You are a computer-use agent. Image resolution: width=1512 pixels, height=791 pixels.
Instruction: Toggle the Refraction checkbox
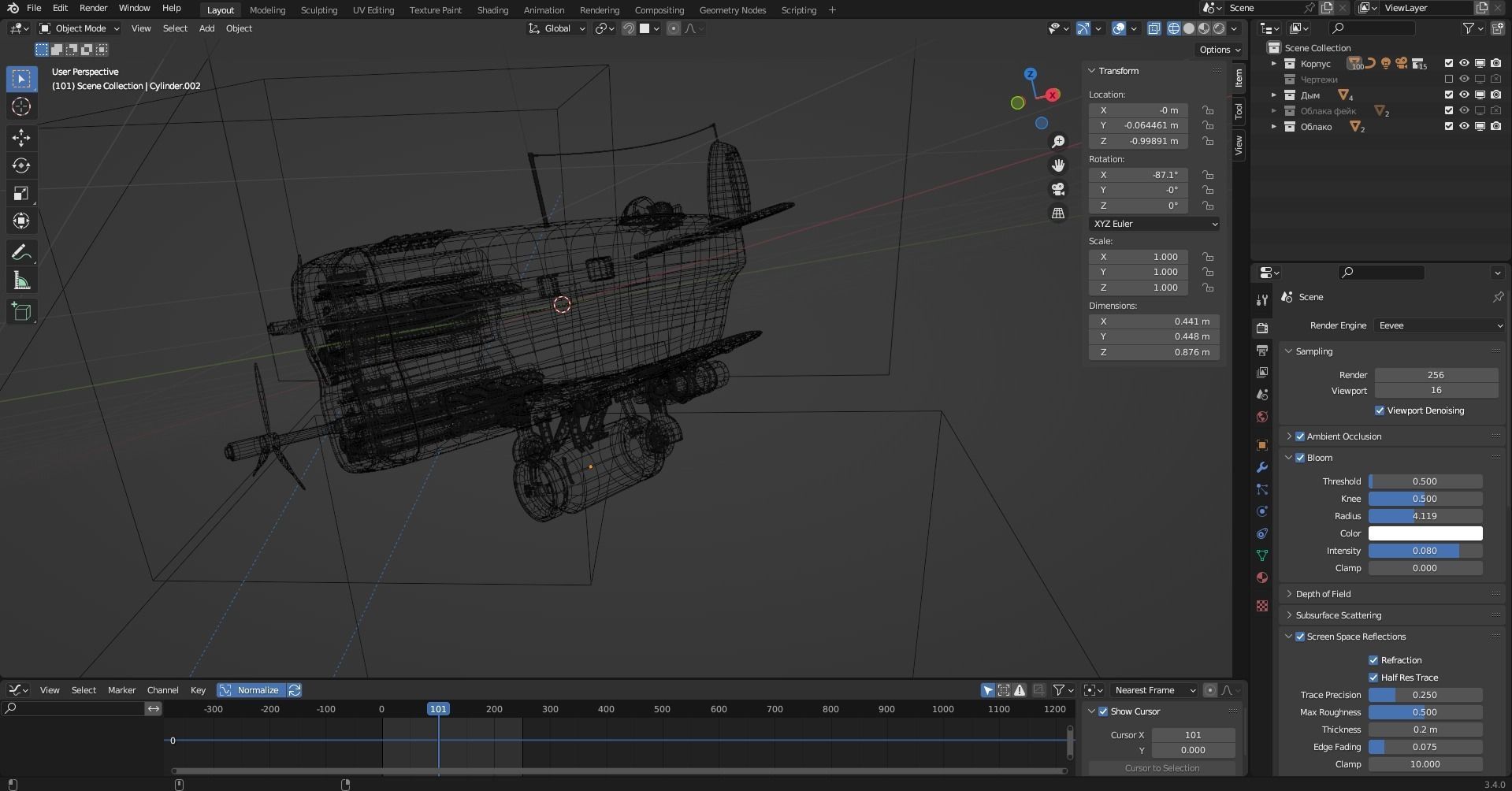(x=1373, y=660)
